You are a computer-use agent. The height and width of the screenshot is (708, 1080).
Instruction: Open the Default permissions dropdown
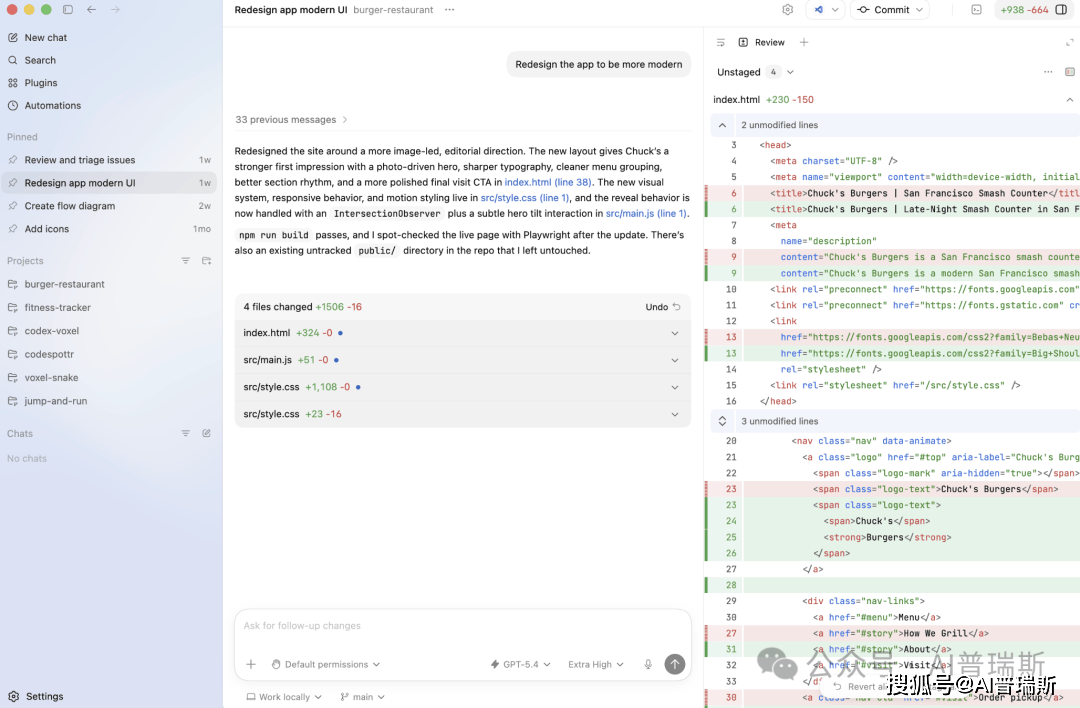(325, 664)
